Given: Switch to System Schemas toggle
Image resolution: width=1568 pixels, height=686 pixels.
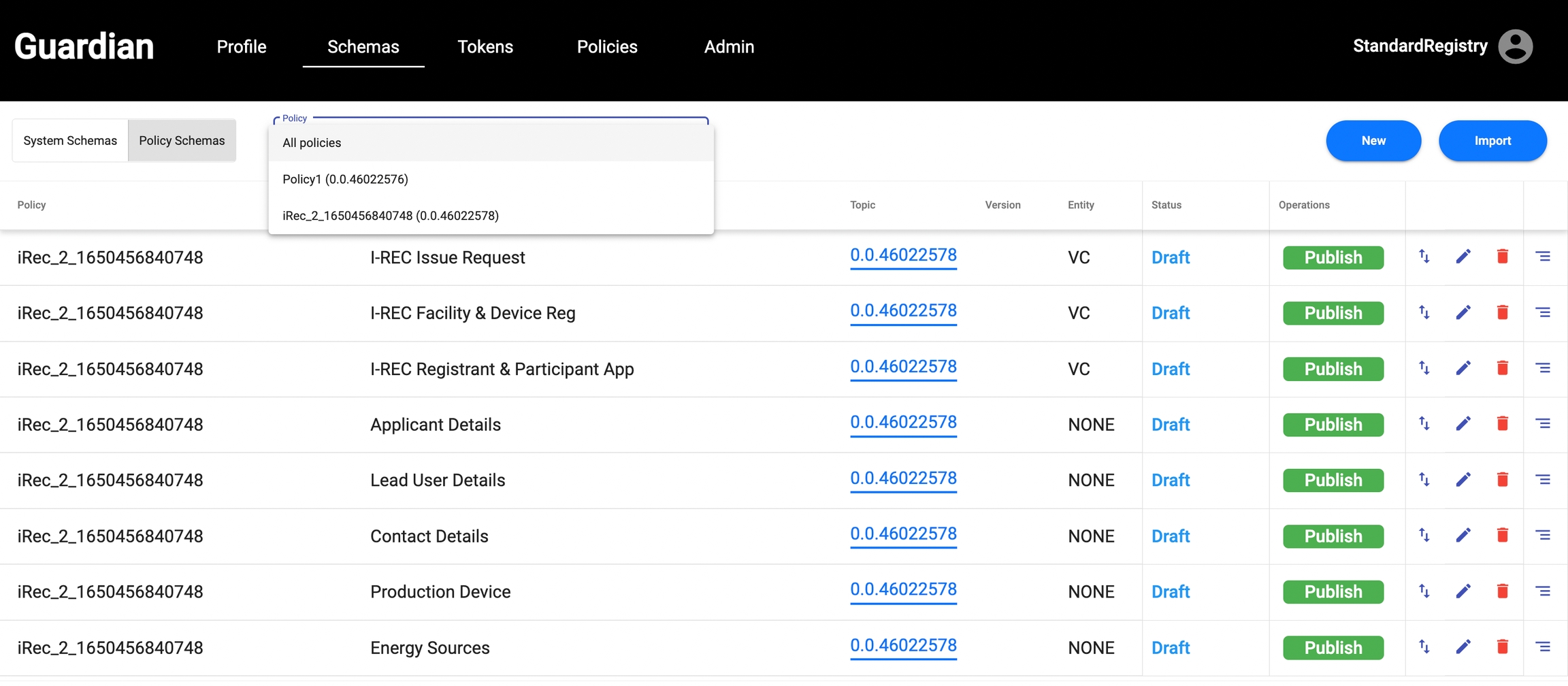Looking at the screenshot, I should click(x=70, y=141).
